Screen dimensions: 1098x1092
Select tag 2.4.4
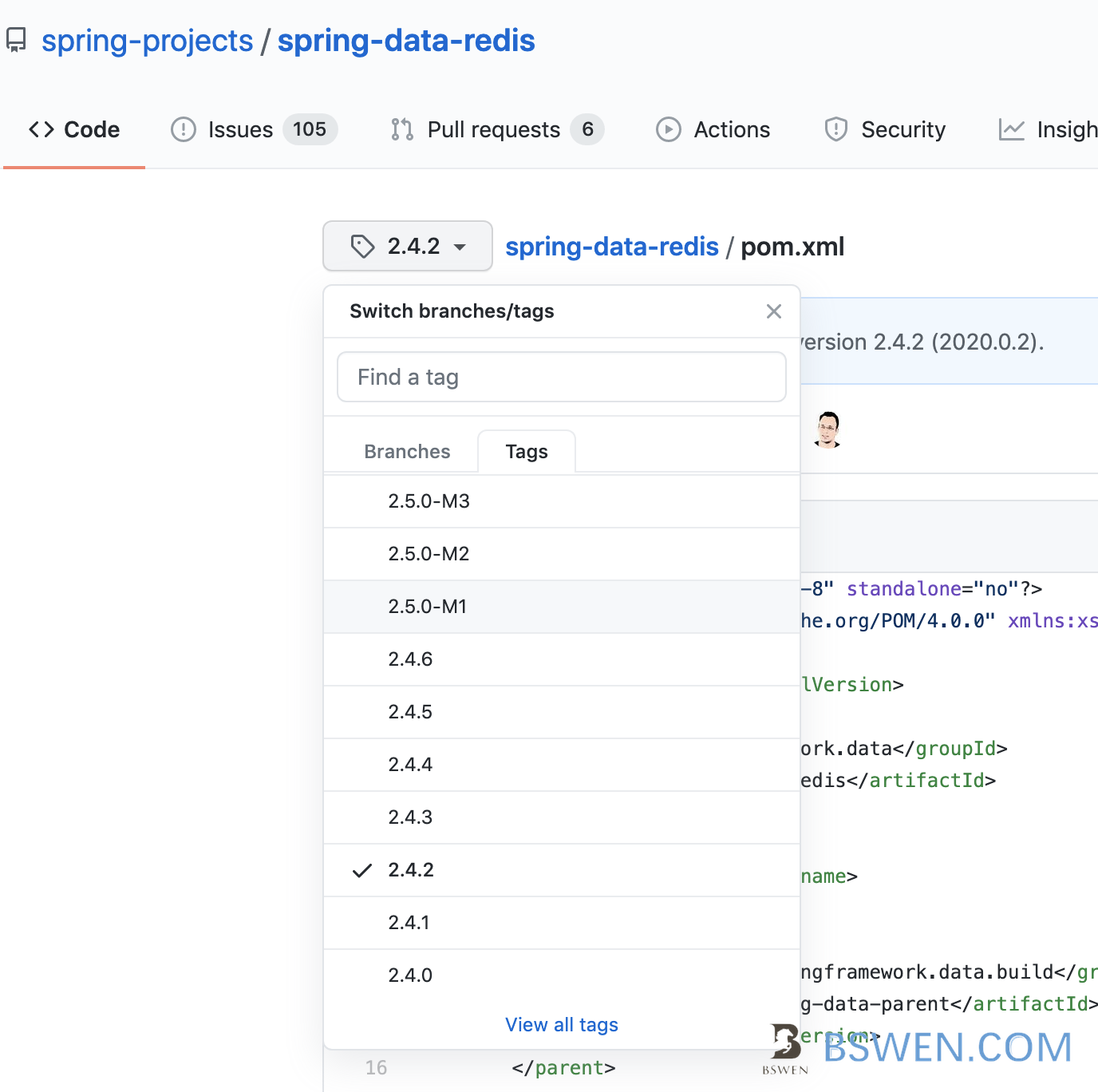click(562, 765)
